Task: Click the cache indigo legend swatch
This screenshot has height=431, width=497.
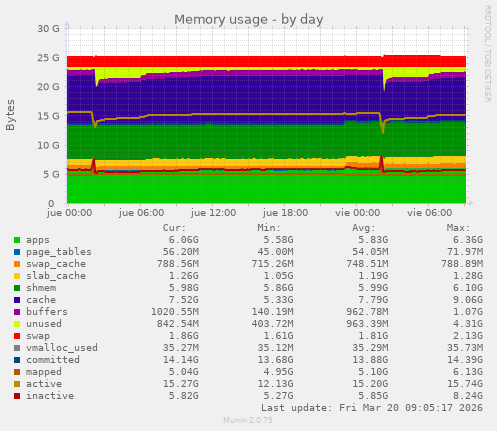Action: point(17,300)
